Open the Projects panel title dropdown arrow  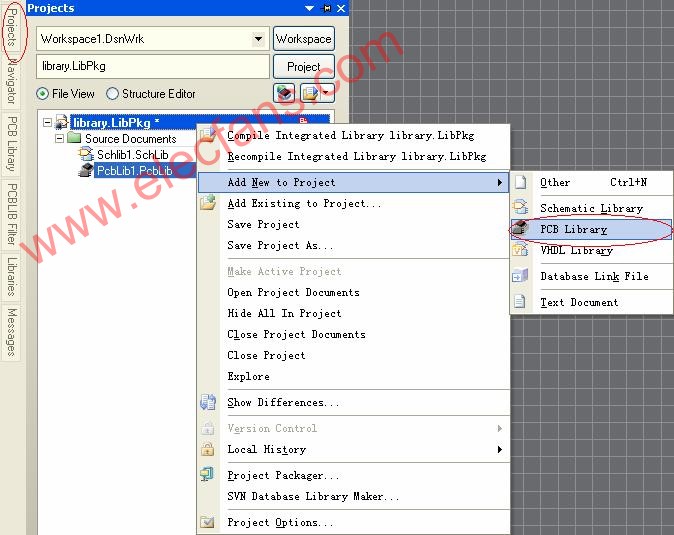click(x=309, y=8)
